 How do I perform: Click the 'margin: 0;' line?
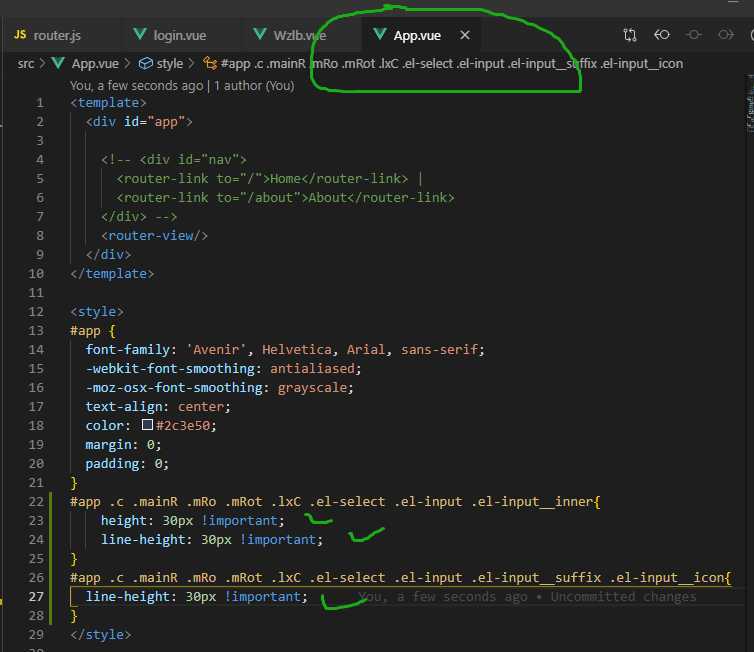pos(123,445)
